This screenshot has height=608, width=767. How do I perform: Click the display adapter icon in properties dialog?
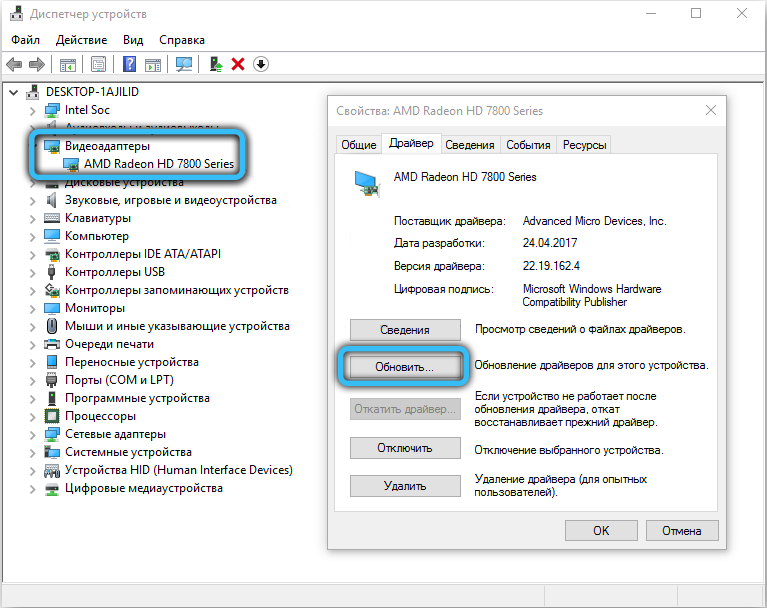[x=367, y=184]
